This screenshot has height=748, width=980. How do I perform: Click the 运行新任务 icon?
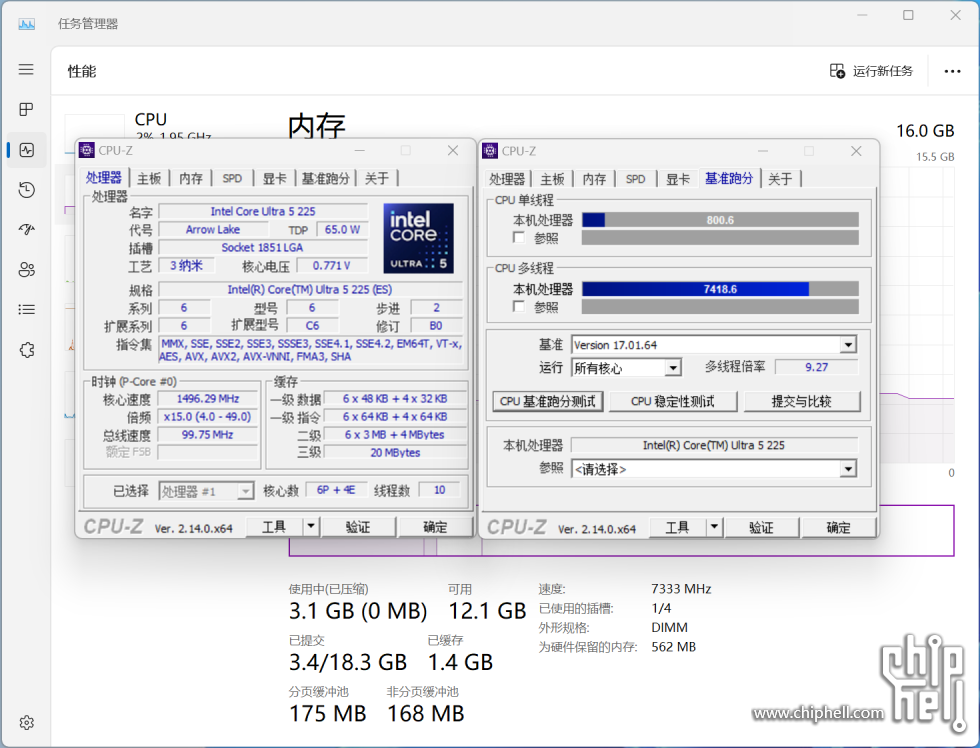837,71
